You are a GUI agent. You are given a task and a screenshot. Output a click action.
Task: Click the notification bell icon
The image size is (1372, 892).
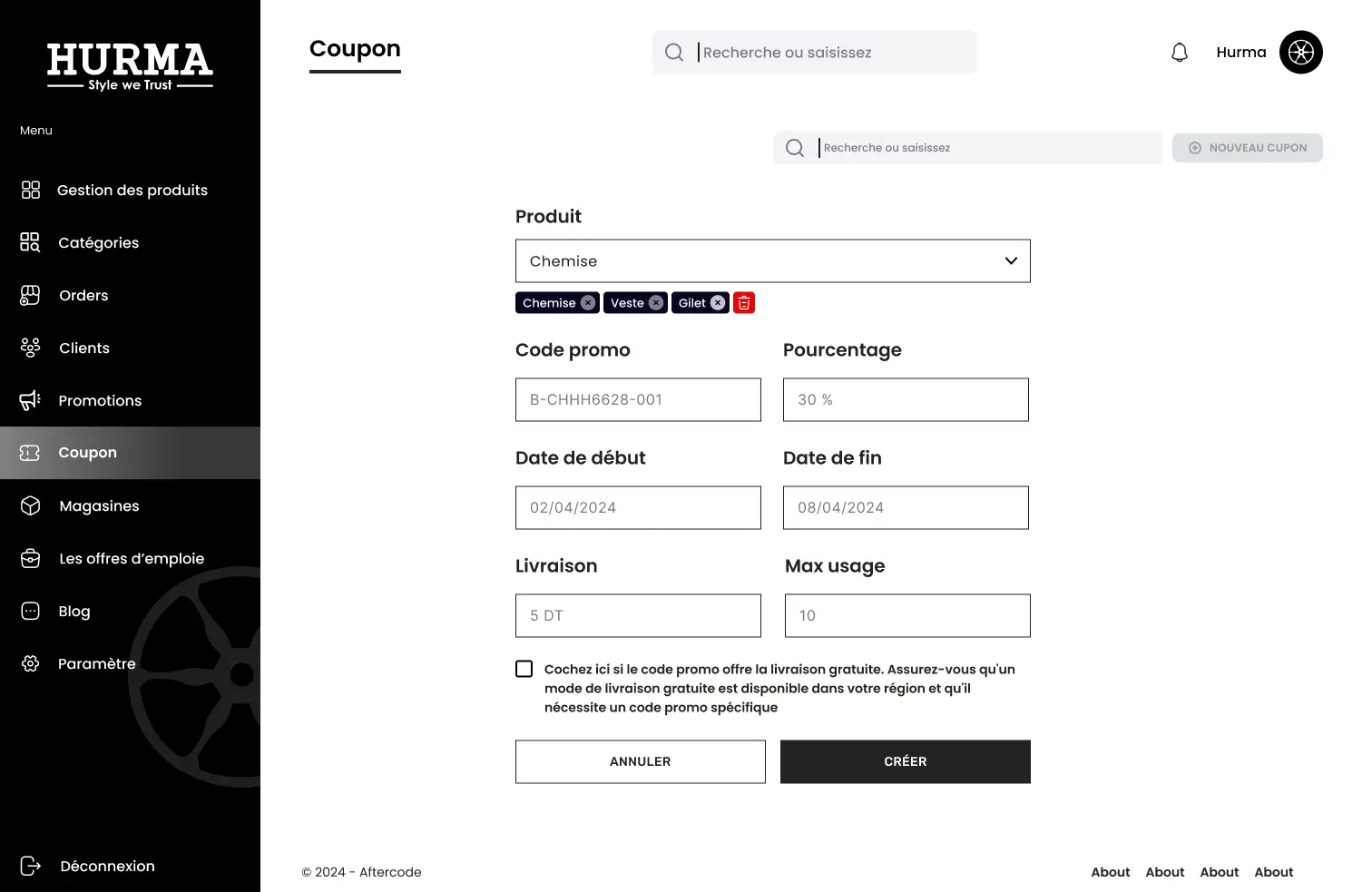coord(1180,53)
